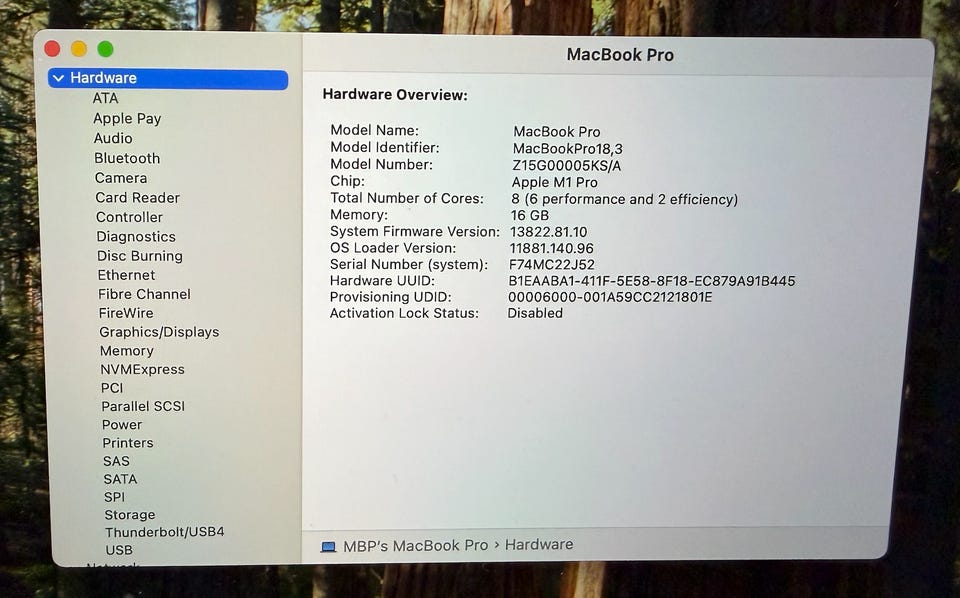Select USB in the sidebar
The width and height of the screenshot is (960, 598).
point(119,550)
